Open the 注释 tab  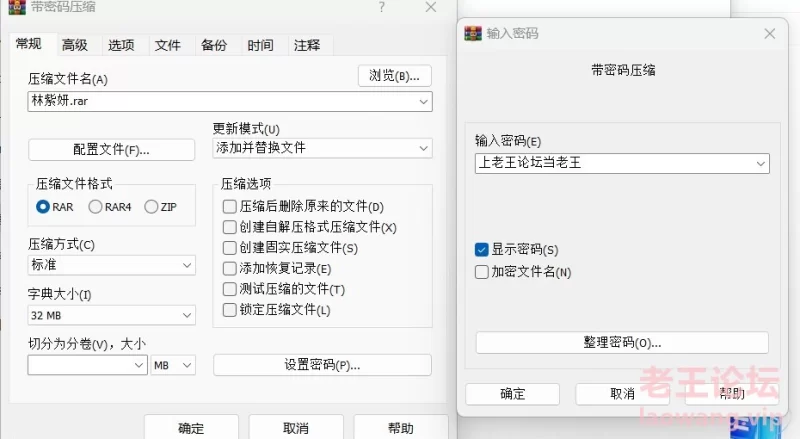coord(307,45)
